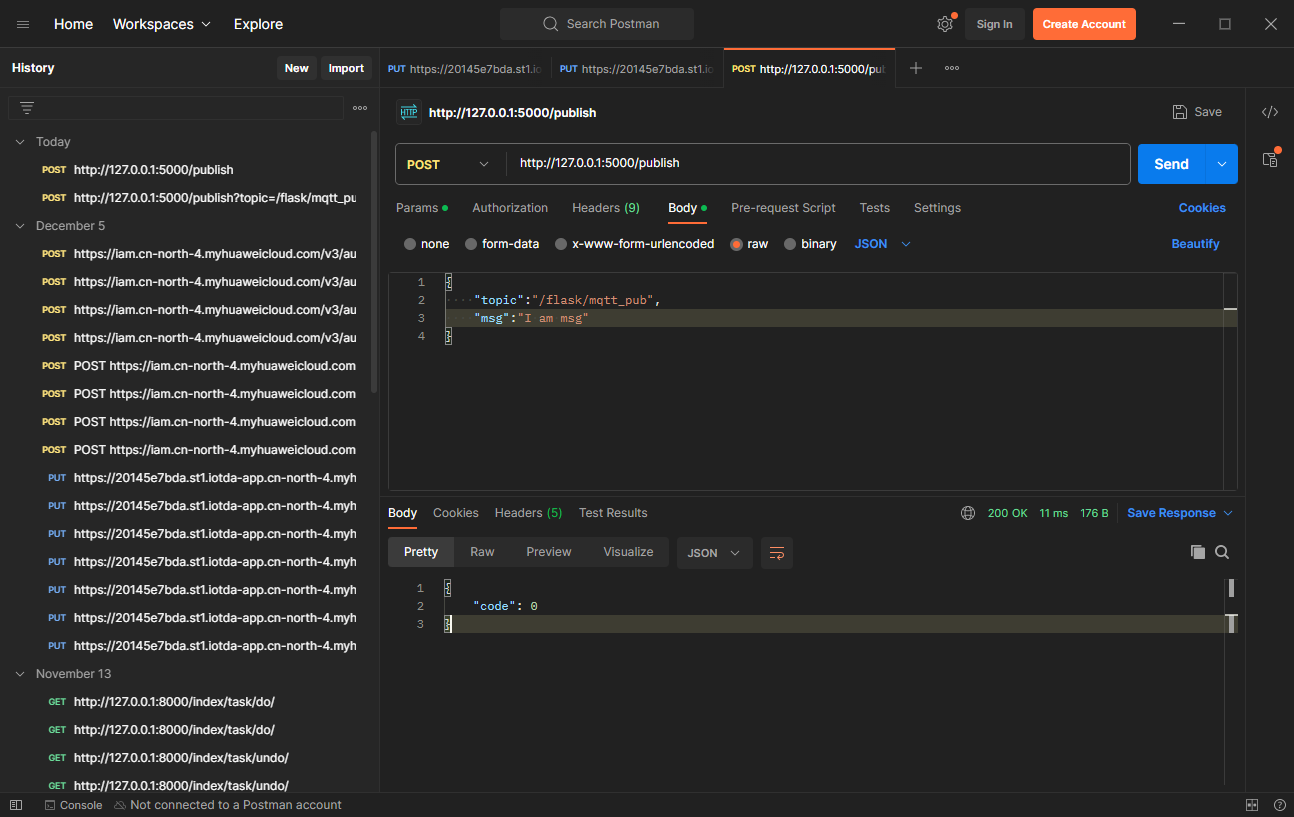Click the two-pane layout icon in status bar
Viewport: 1294px width, 817px height.
coord(1252,805)
